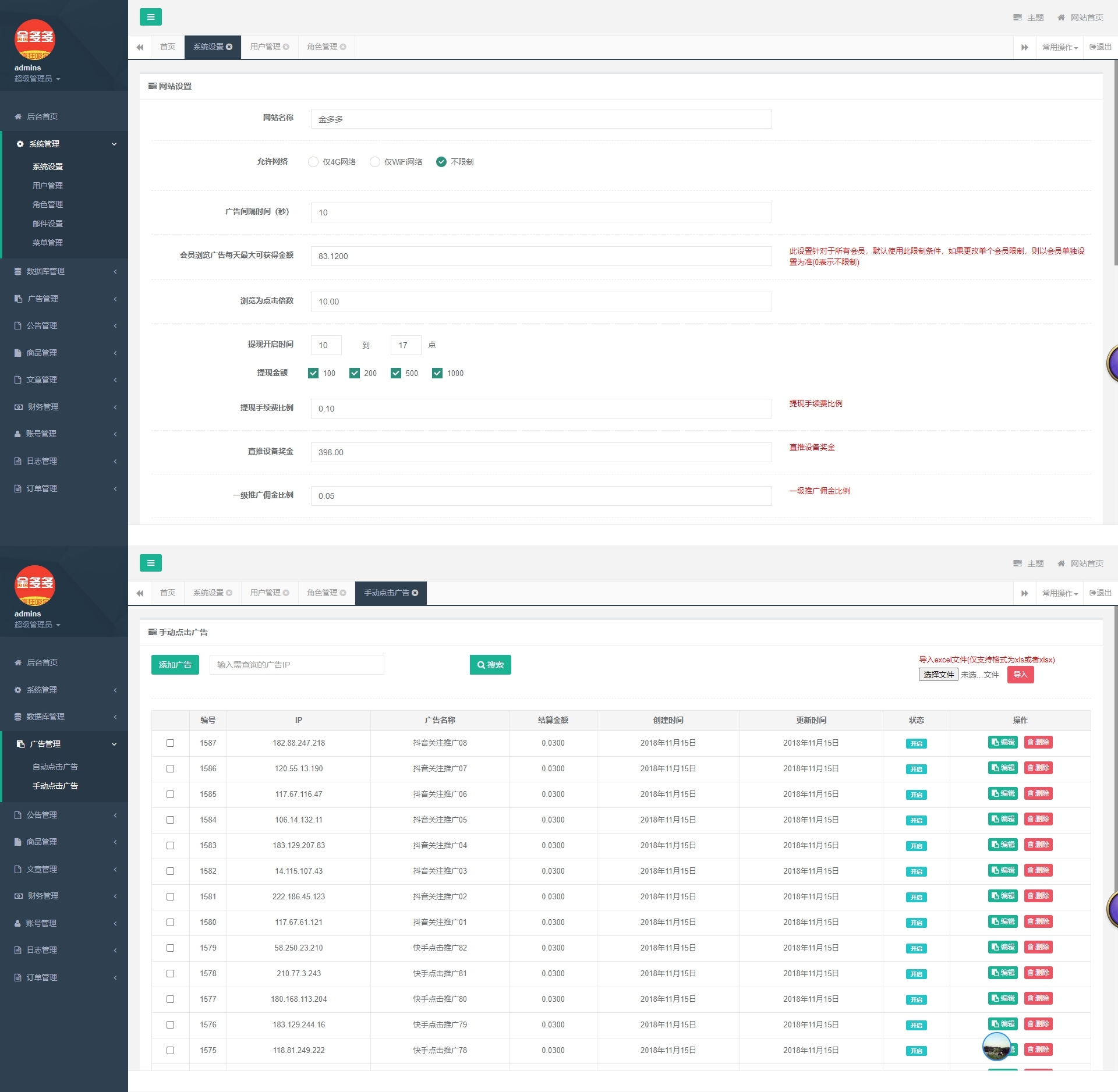Expand 账号管理 in upper sidebar
The image size is (1118, 1092).
[64, 434]
